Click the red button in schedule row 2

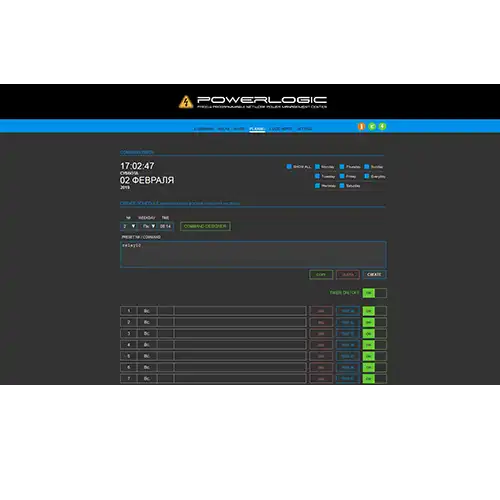coord(321,322)
